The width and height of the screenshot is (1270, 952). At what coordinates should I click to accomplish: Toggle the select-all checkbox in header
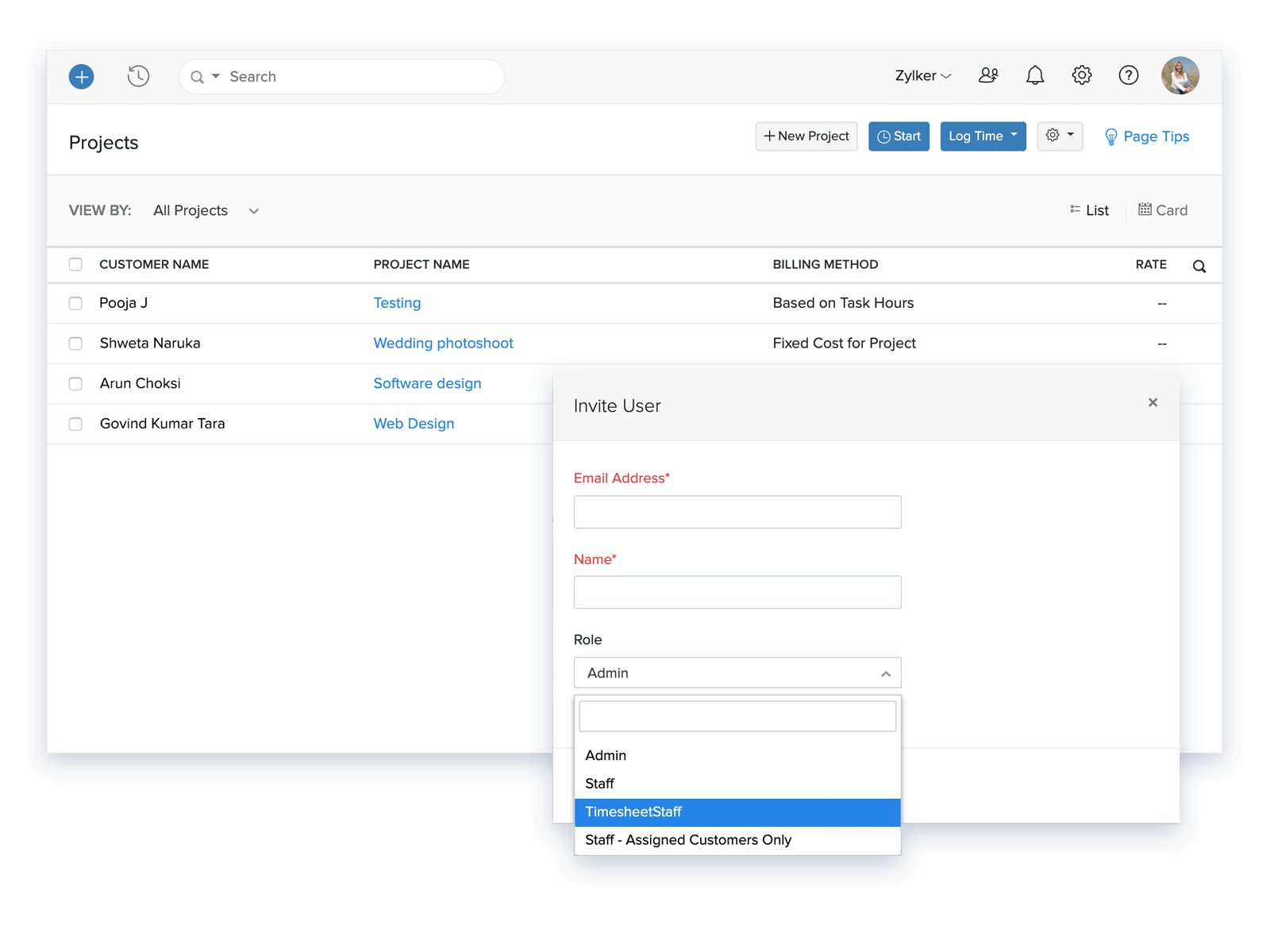pyautogui.click(x=75, y=264)
